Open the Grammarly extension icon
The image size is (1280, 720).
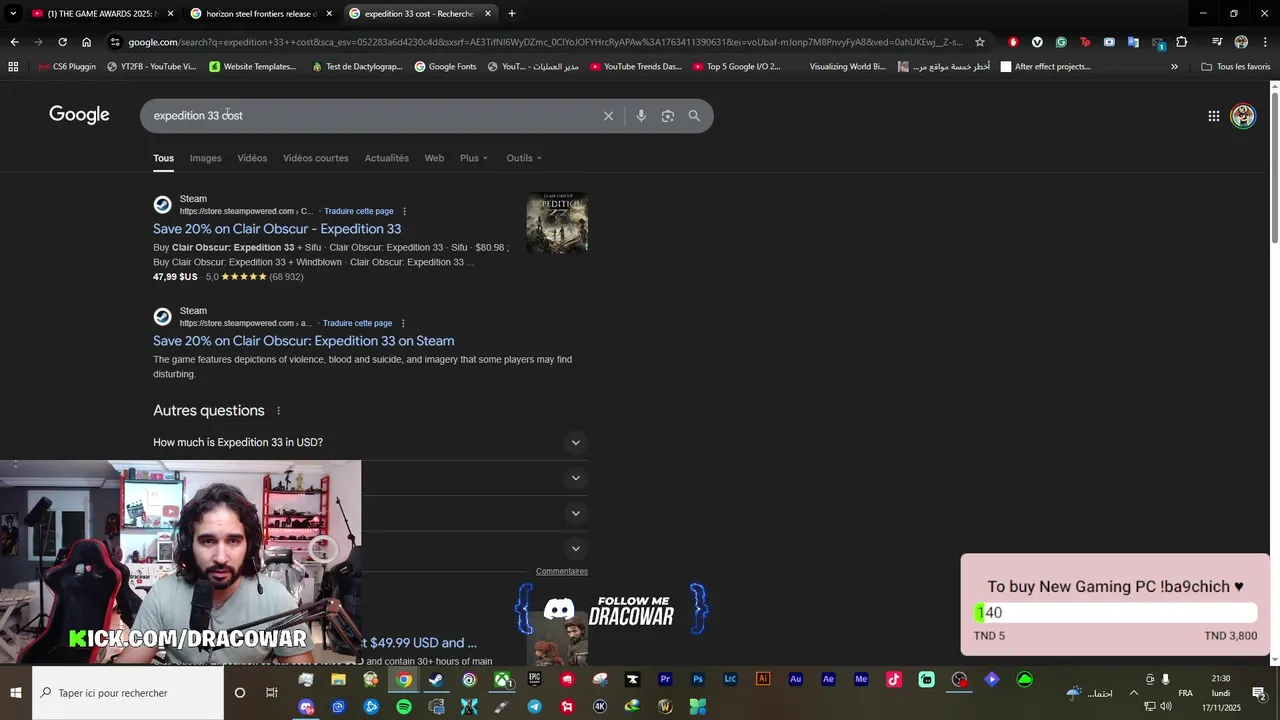[x=1061, y=42]
